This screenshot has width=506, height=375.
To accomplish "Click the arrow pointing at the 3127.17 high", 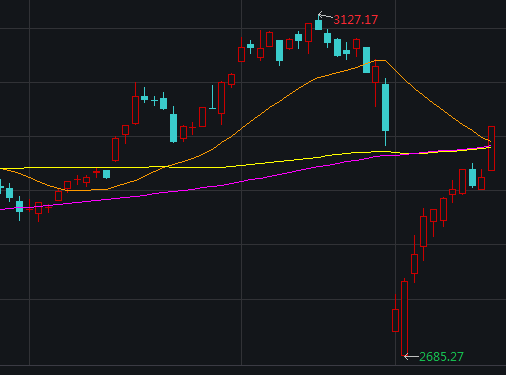I will coord(325,16).
